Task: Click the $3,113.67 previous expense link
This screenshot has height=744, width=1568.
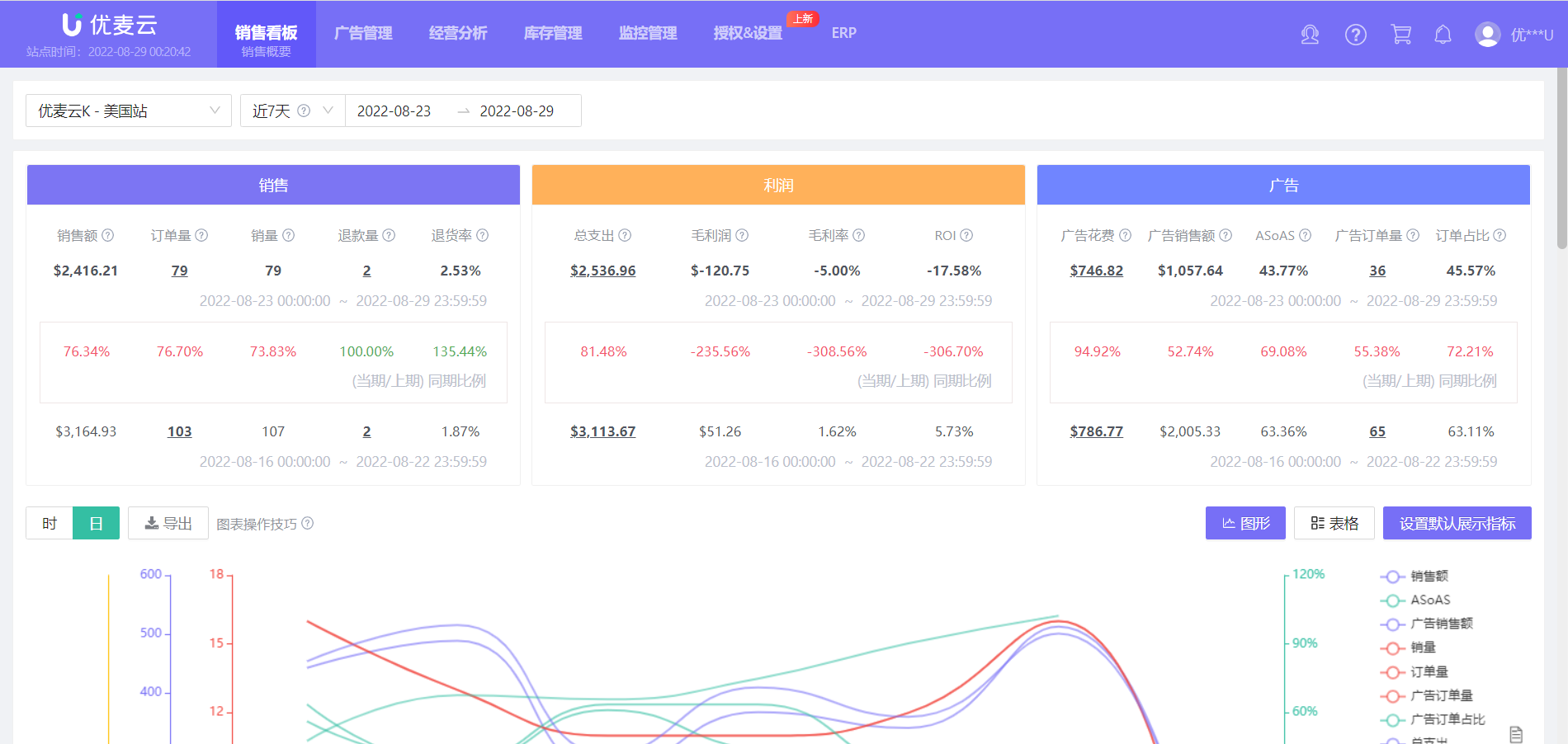Action: (x=603, y=431)
